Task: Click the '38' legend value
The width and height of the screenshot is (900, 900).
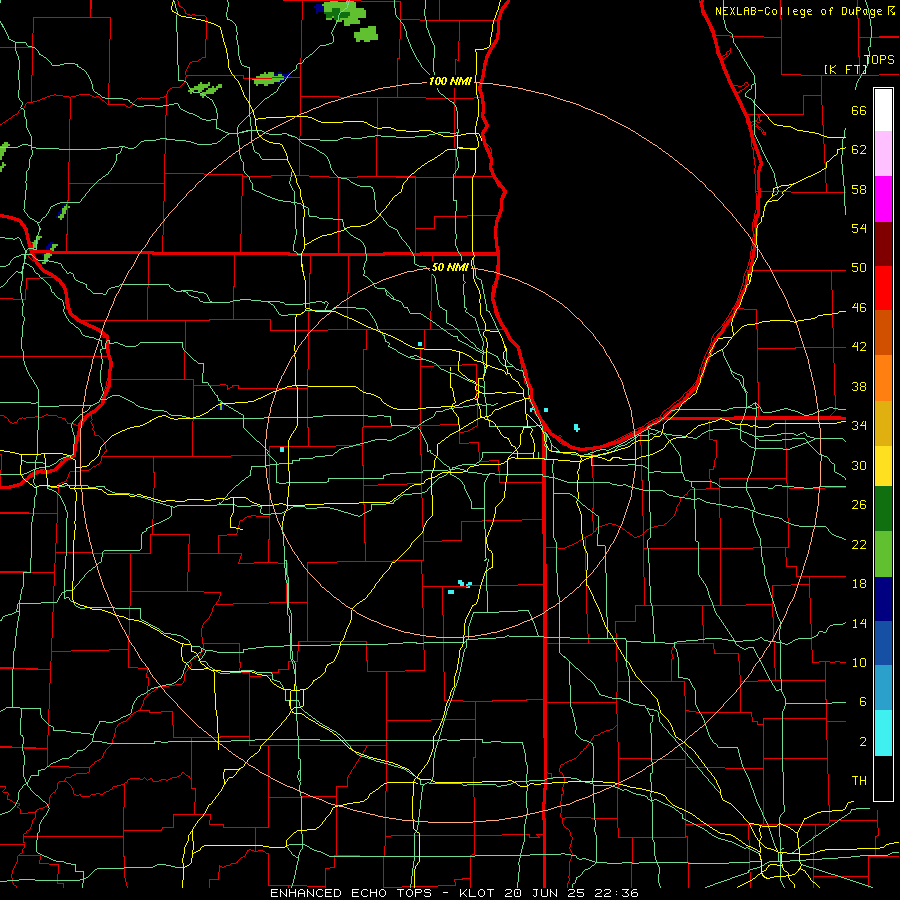Action: [859, 386]
